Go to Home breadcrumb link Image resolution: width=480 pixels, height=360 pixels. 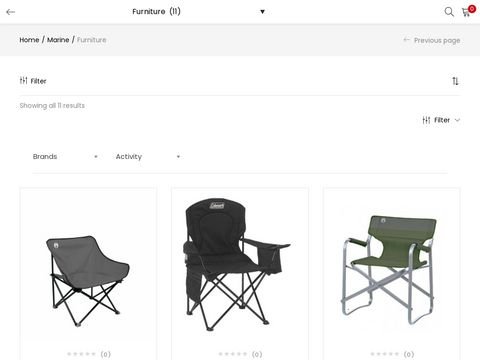tap(29, 40)
